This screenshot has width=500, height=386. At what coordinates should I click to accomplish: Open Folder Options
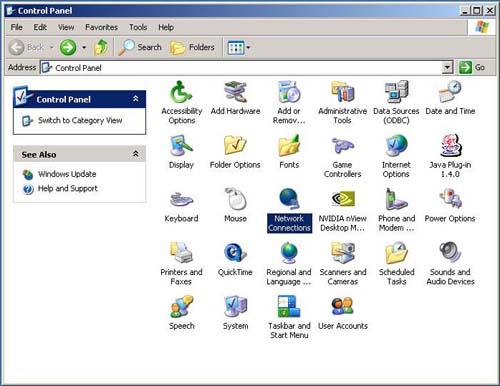pyautogui.click(x=235, y=152)
